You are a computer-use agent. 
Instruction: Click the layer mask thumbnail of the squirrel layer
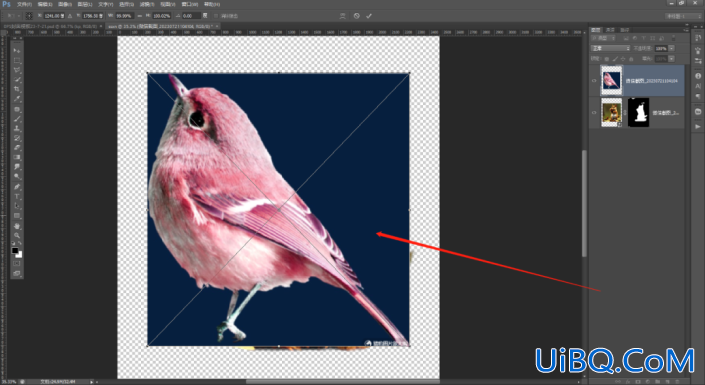[x=638, y=112]
